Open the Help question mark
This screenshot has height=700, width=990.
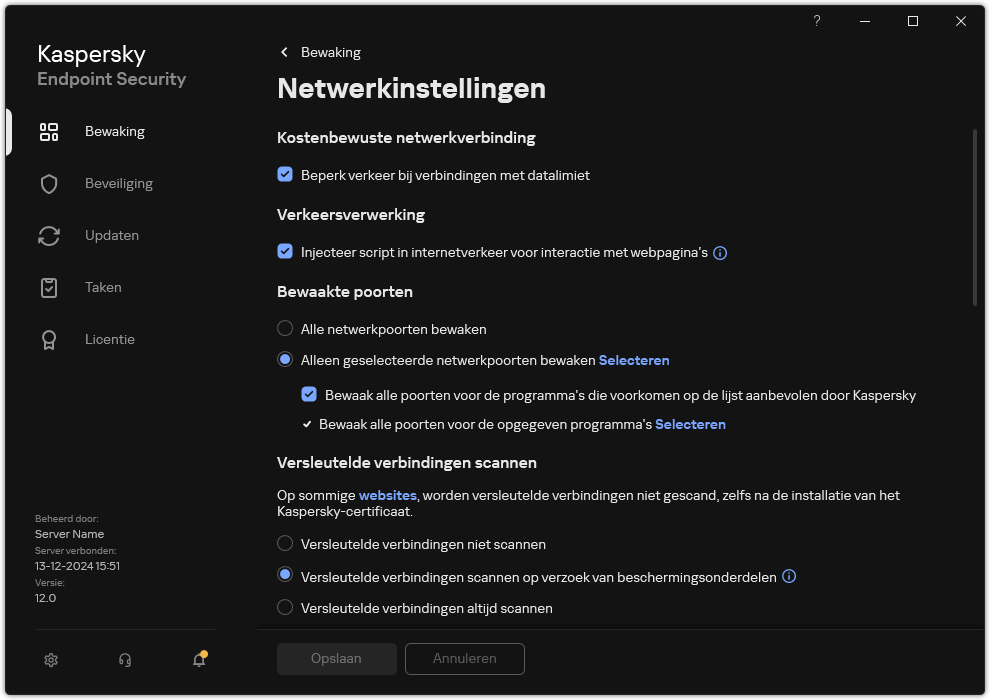pos(816,21)
